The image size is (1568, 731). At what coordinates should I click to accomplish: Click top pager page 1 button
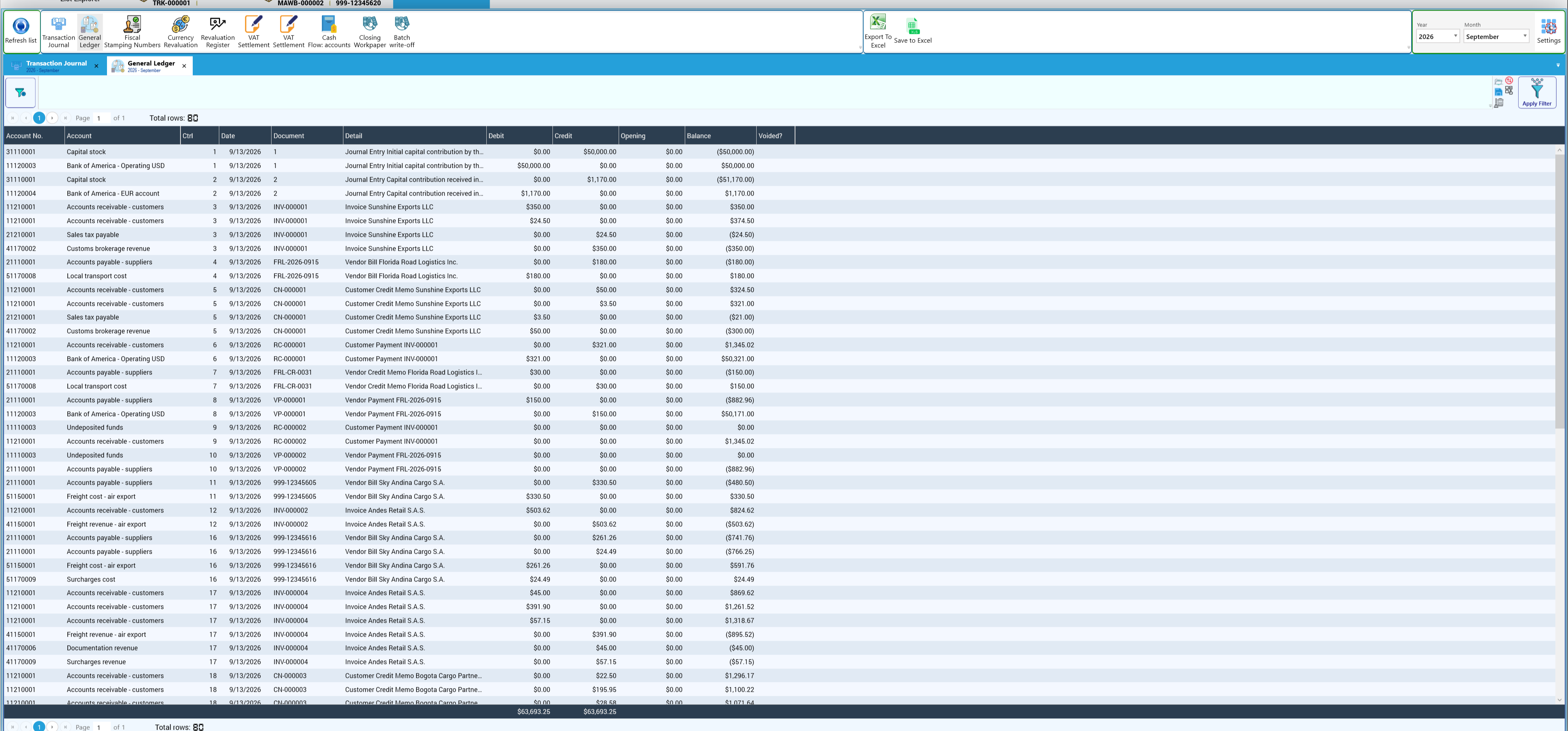39,118
